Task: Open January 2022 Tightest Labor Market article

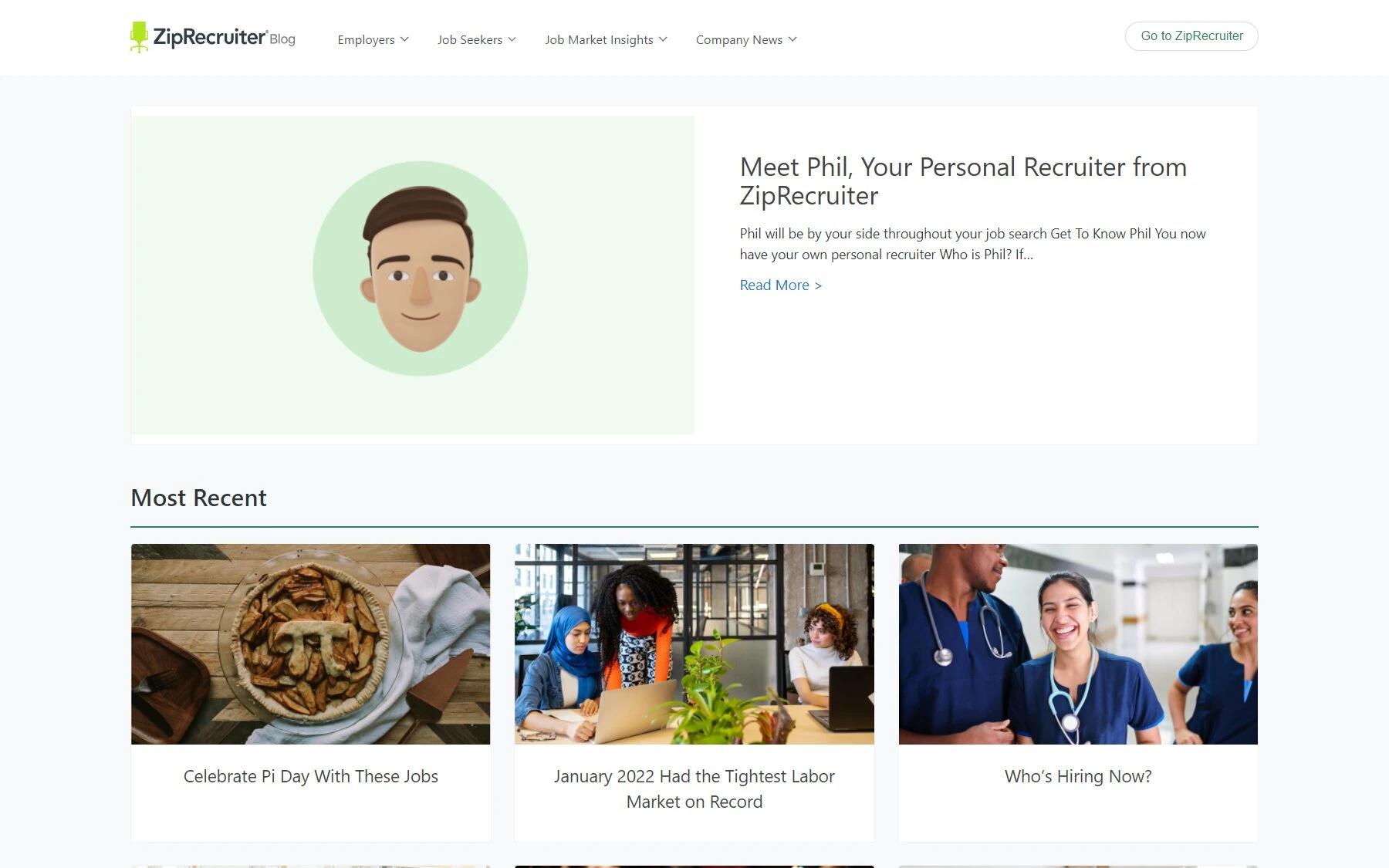Action: click(x=694, y=789)
